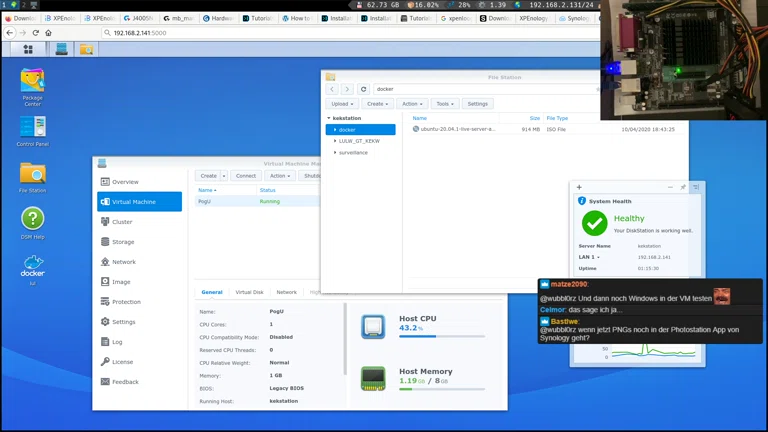Go to browser home page
Image resolution: width=768 pixels, height=432 pixels.
click(48, 33)
